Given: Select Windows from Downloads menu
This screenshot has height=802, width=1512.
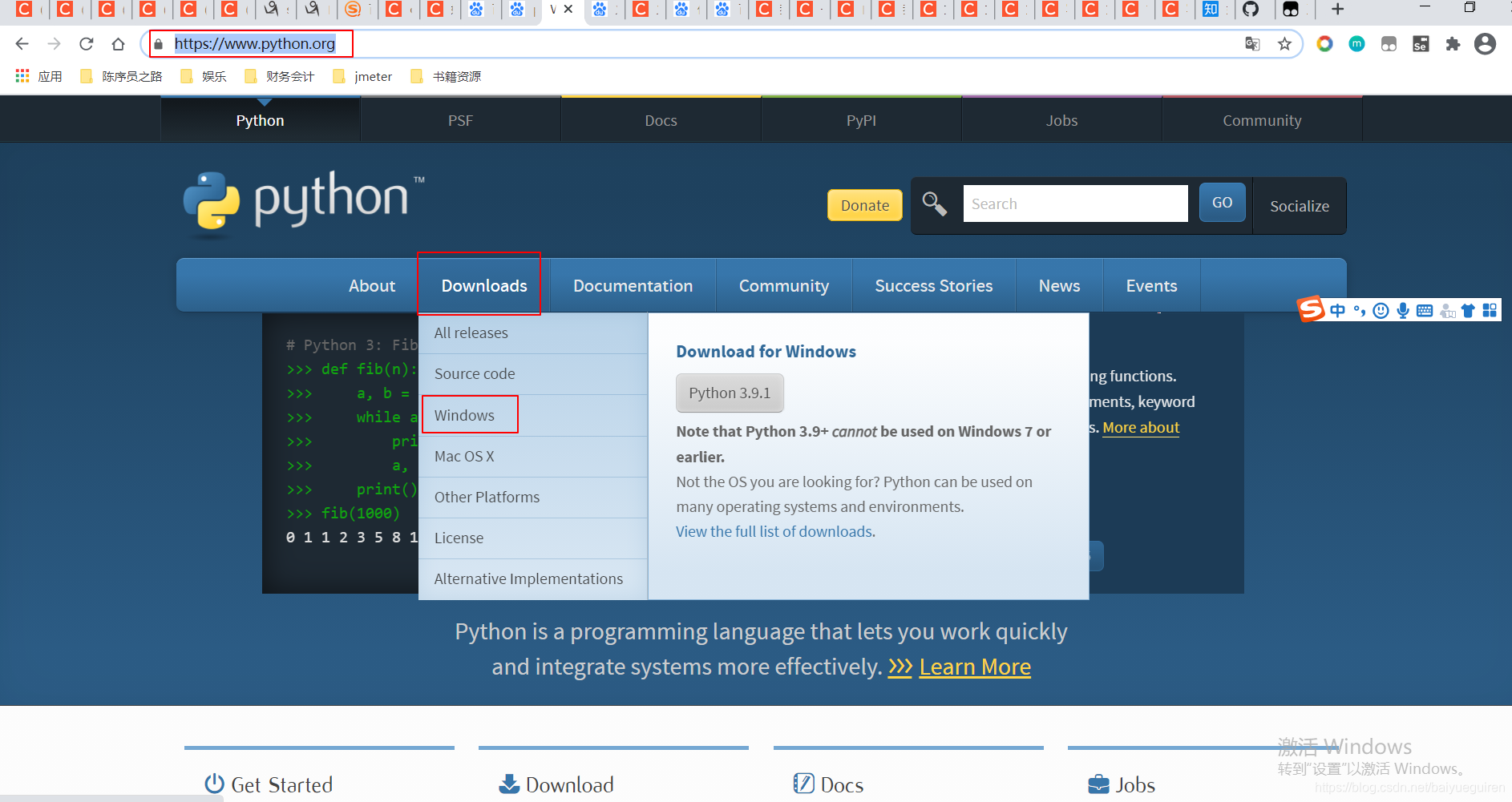Looking at the screenshot, I should coord(533,415).
